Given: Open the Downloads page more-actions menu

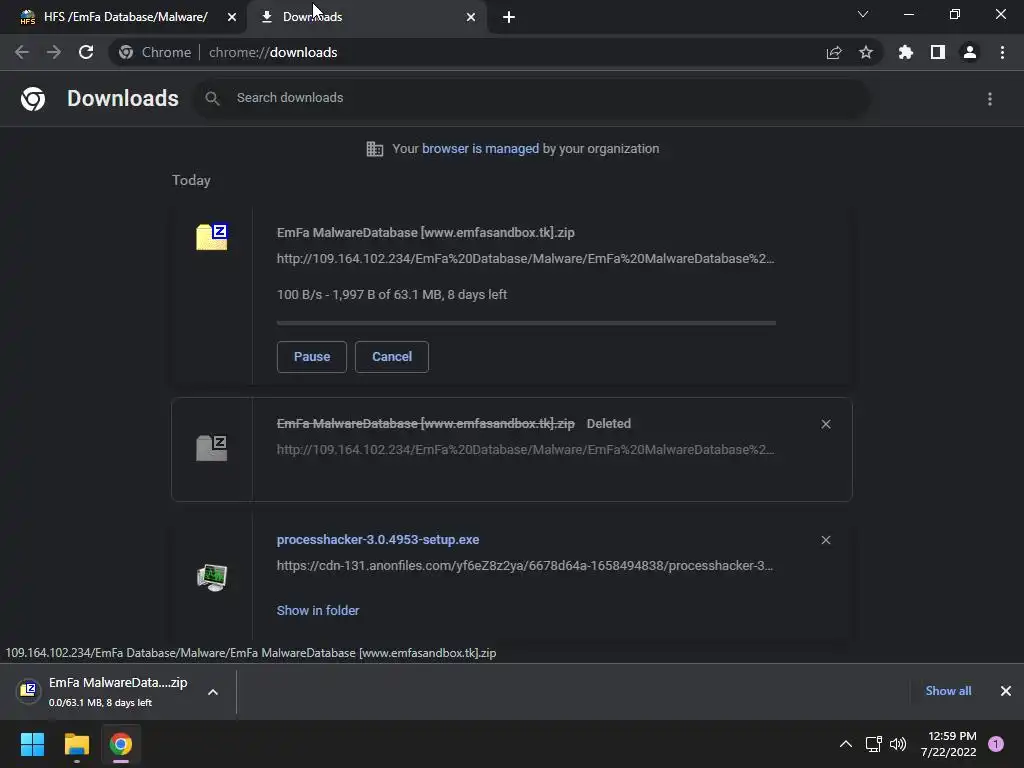Looking at the screenshot, I should click(990, 99).
